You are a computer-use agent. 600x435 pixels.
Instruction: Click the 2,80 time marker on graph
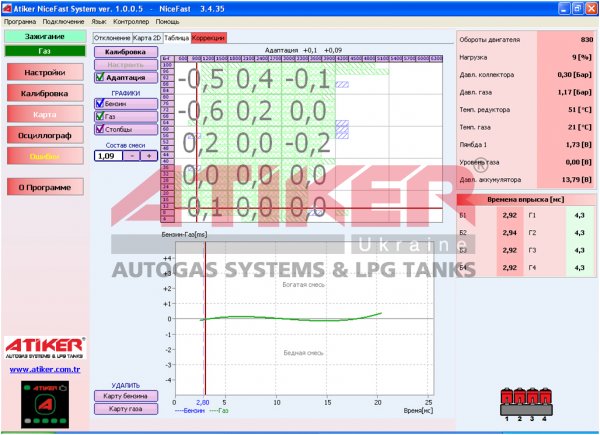[x=203, y=402]
